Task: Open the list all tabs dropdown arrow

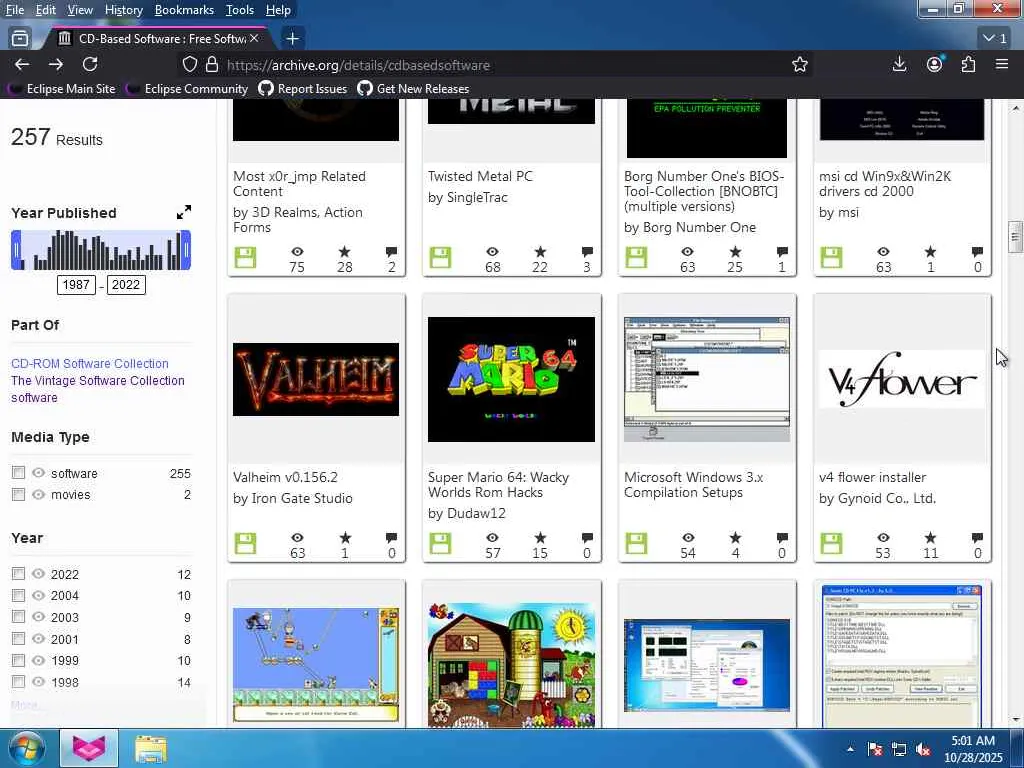Action: point(995,39)
